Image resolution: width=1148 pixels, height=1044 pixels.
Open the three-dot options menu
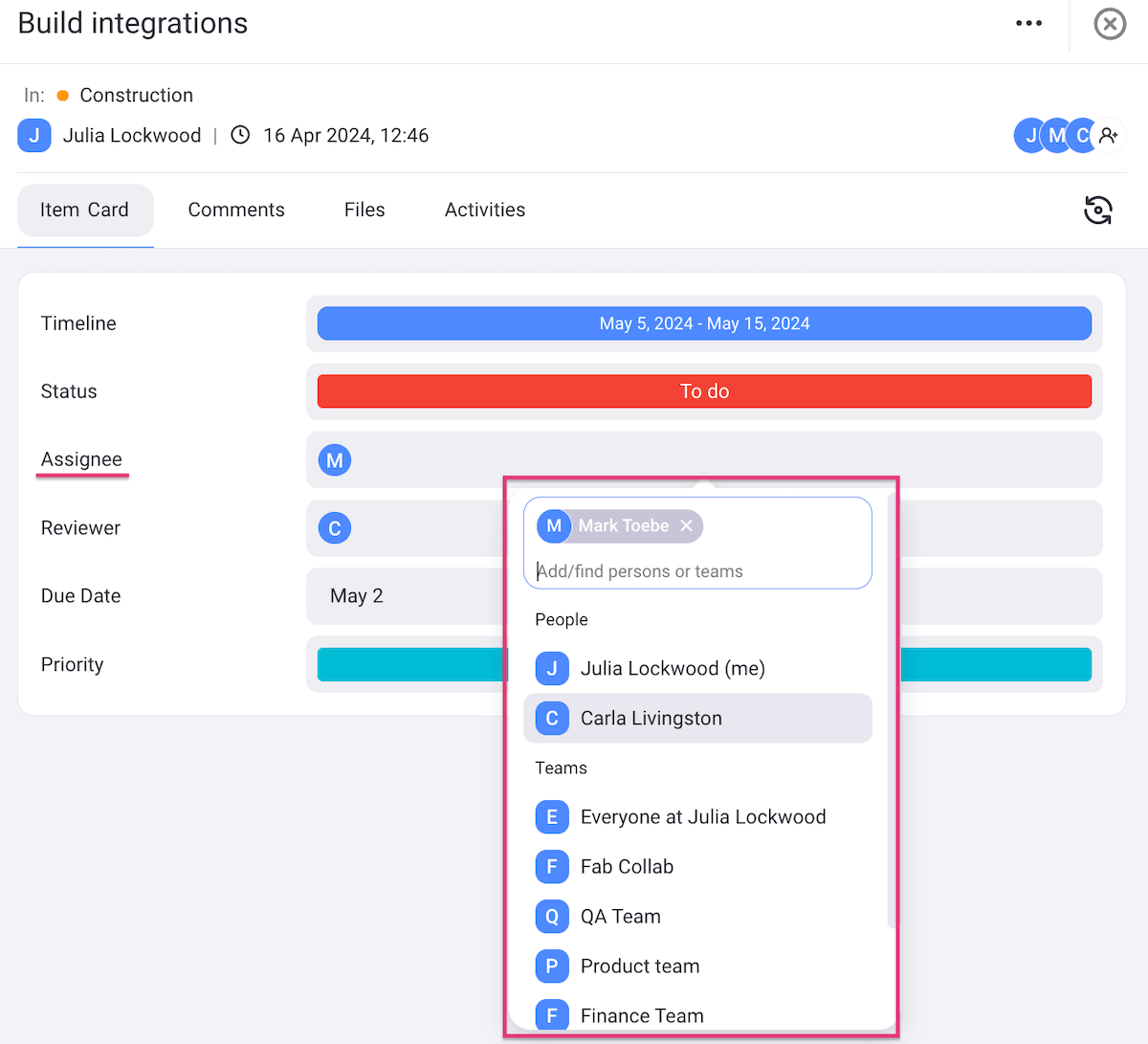[1028, 22]
